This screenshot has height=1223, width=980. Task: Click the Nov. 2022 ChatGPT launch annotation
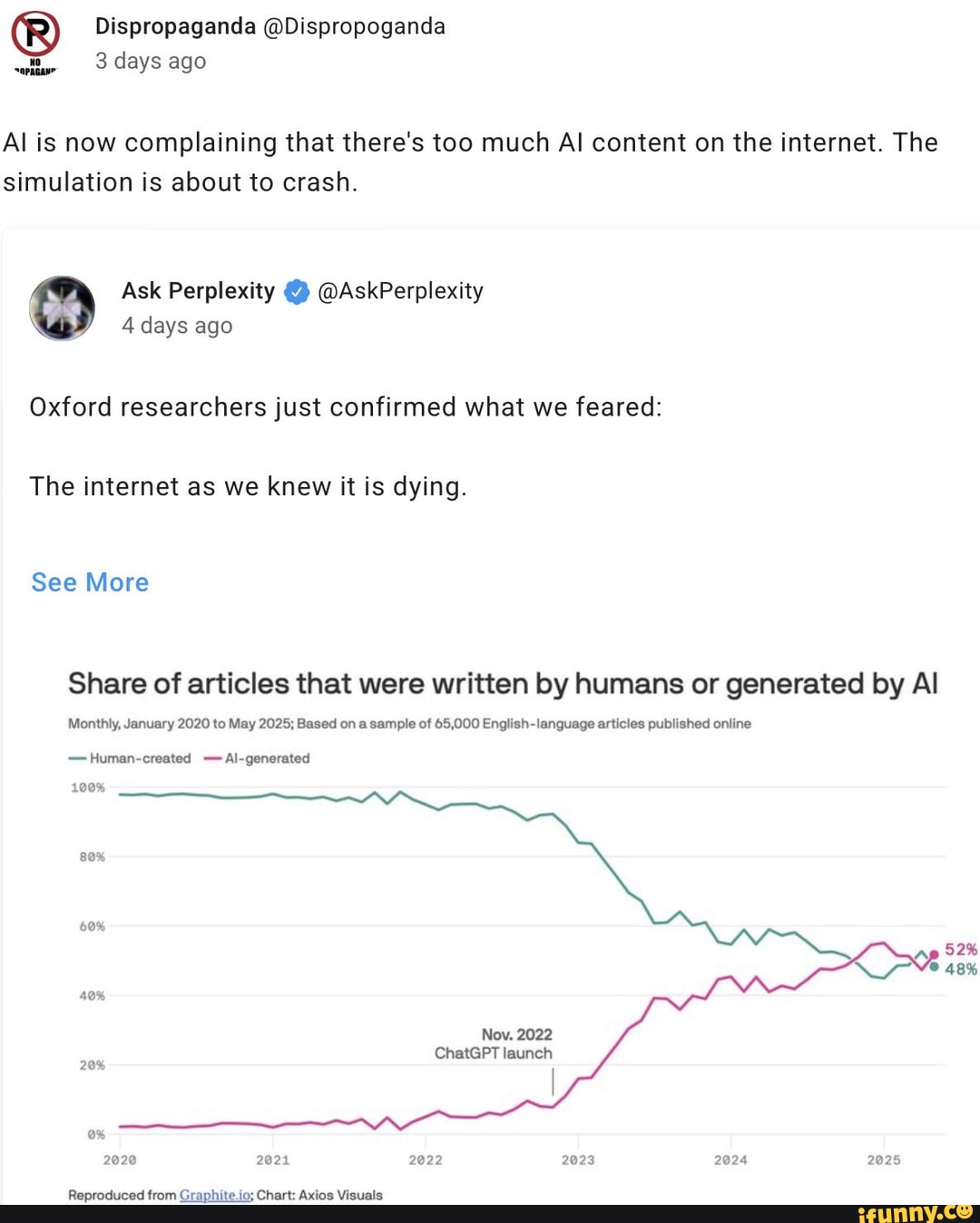[x=494, y=1044]
